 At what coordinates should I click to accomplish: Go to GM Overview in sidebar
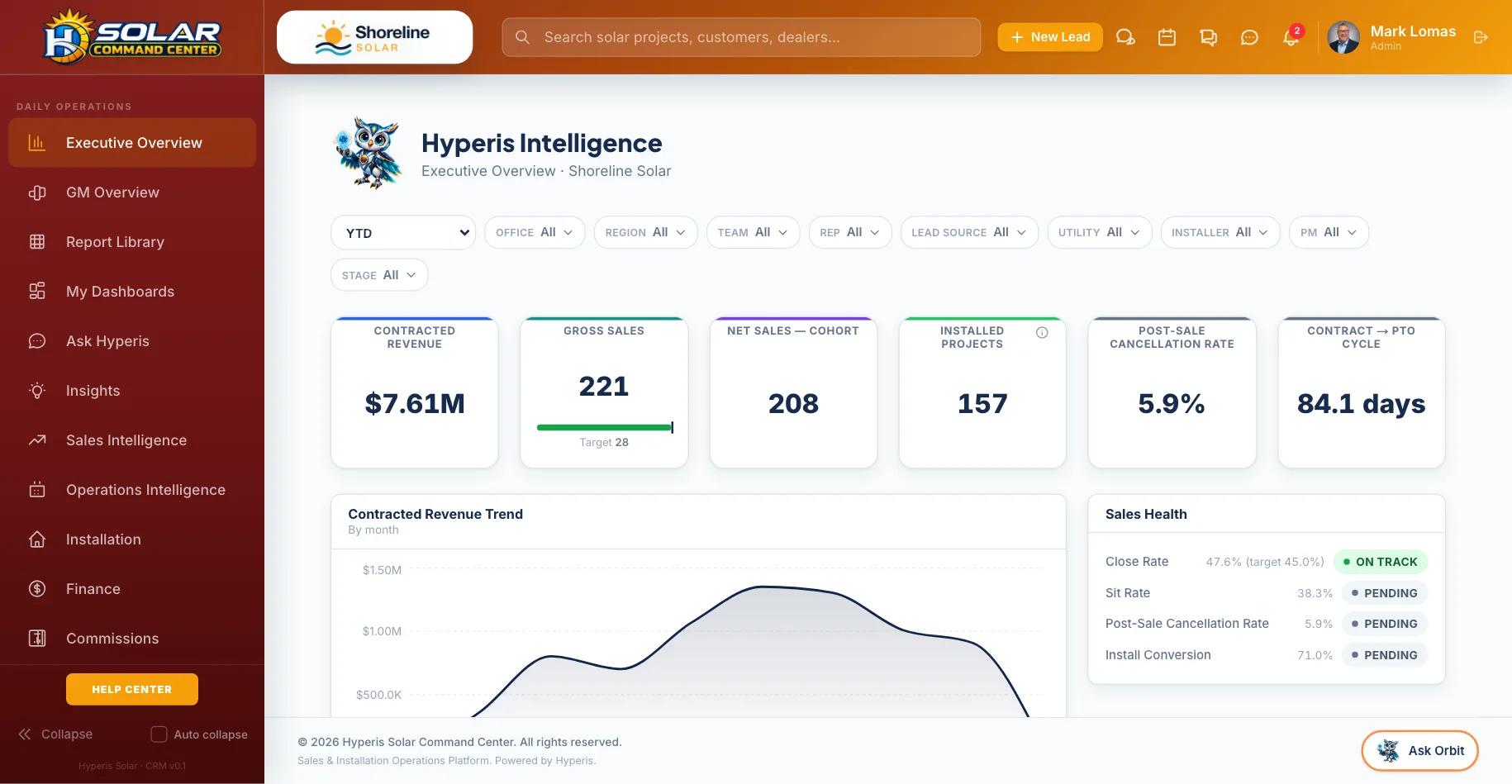(x=132, y=192)
